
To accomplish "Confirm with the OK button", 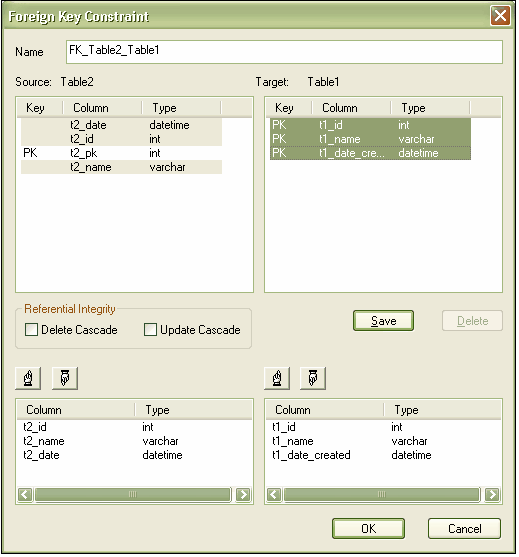I will click(368, 529).
